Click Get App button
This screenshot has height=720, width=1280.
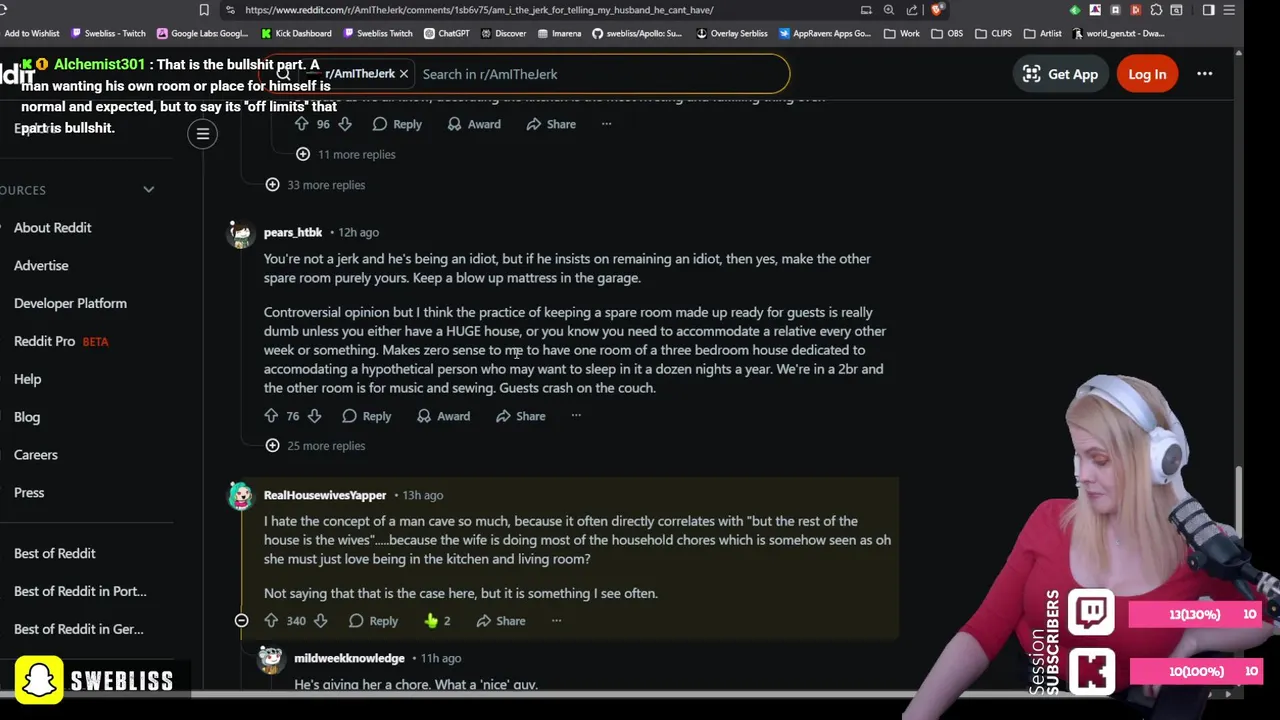point(1060,74)
